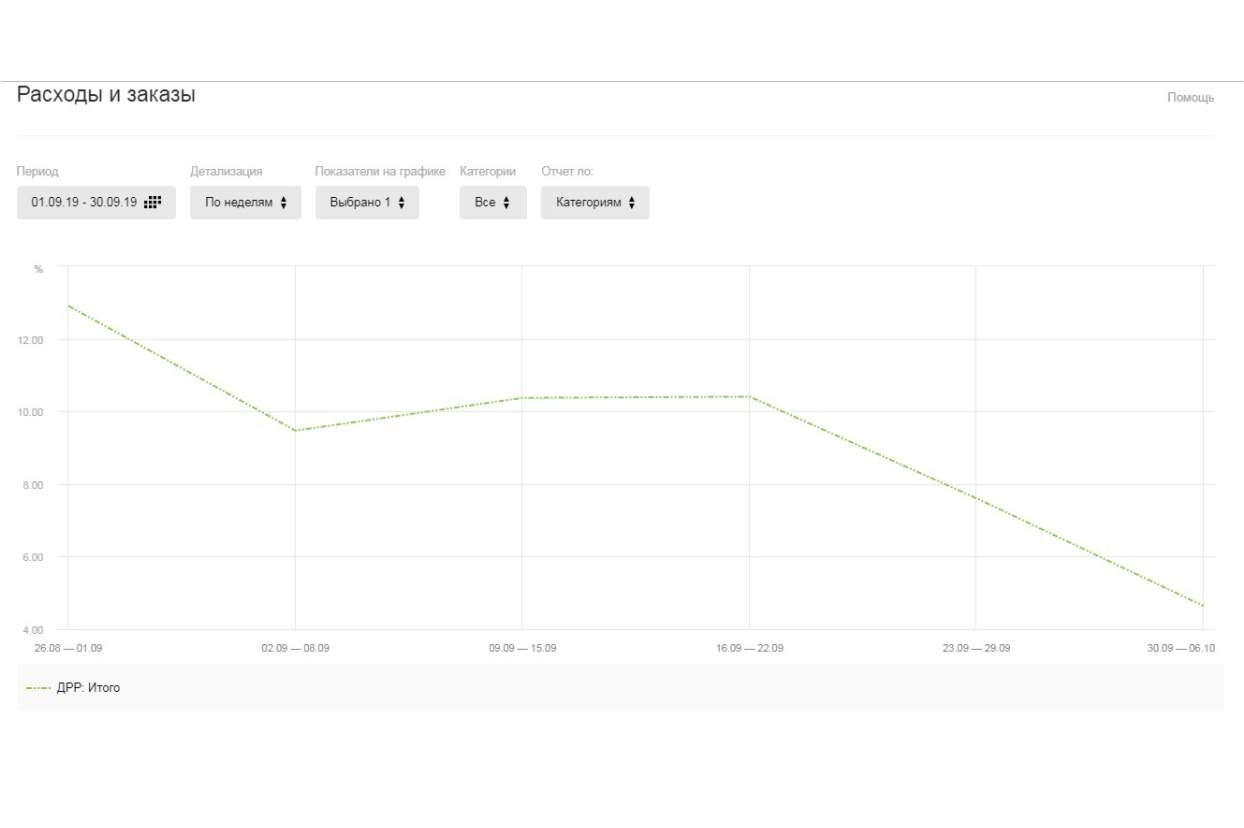This screenshot has height=828, width=1244.
Task: Click the '12.00' y-axis value
Action: coord(30,340)
